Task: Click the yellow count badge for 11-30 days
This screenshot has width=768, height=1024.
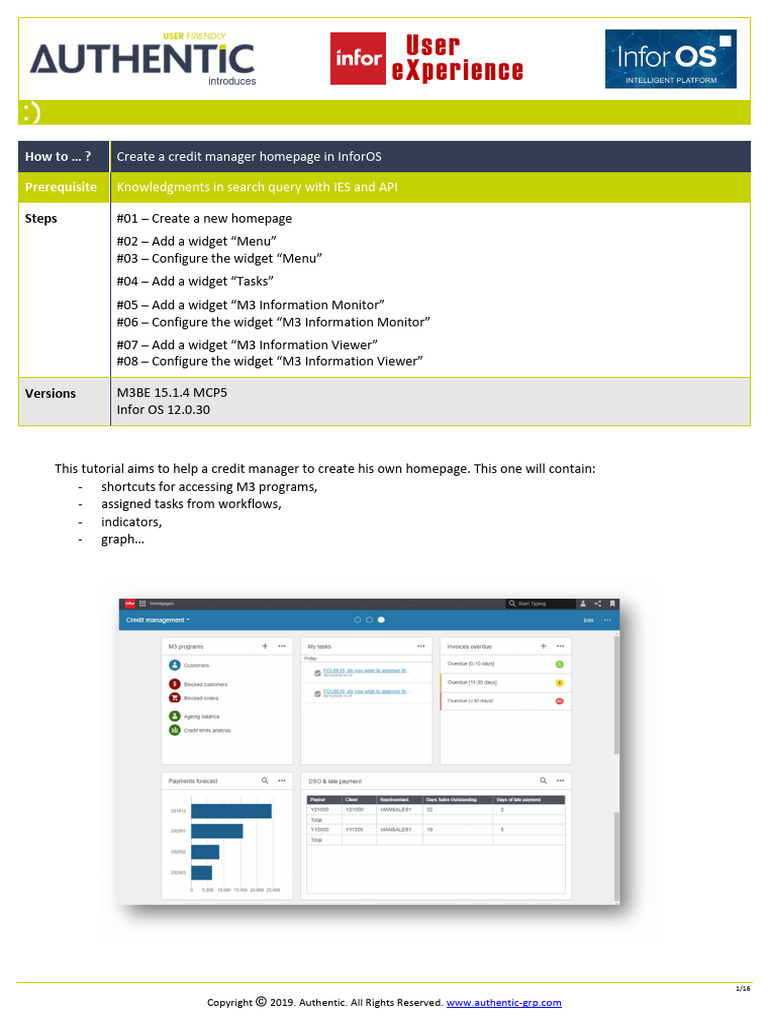Action: click(559, 682)
